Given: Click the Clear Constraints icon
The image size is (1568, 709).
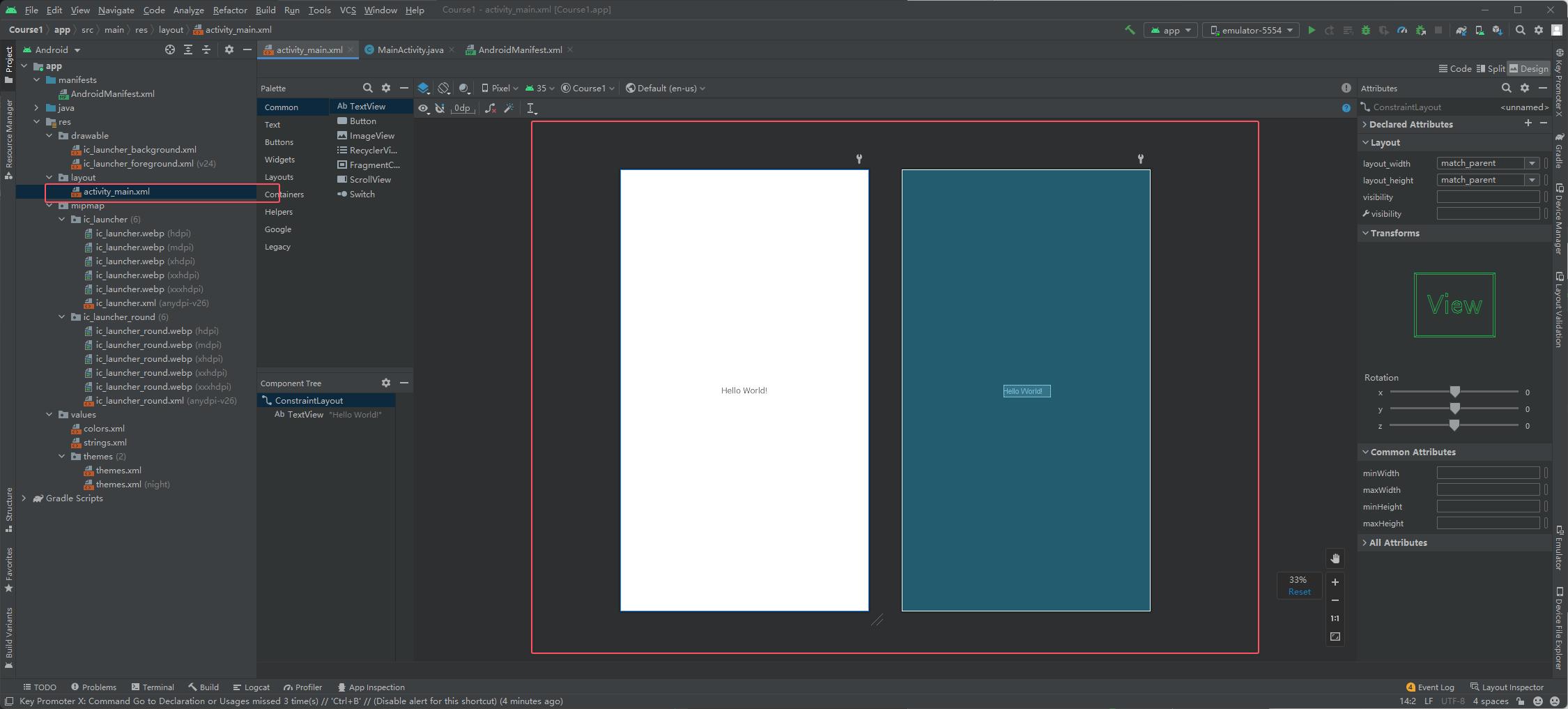Looking at the screenshot, I should click(x=491, y=108).
